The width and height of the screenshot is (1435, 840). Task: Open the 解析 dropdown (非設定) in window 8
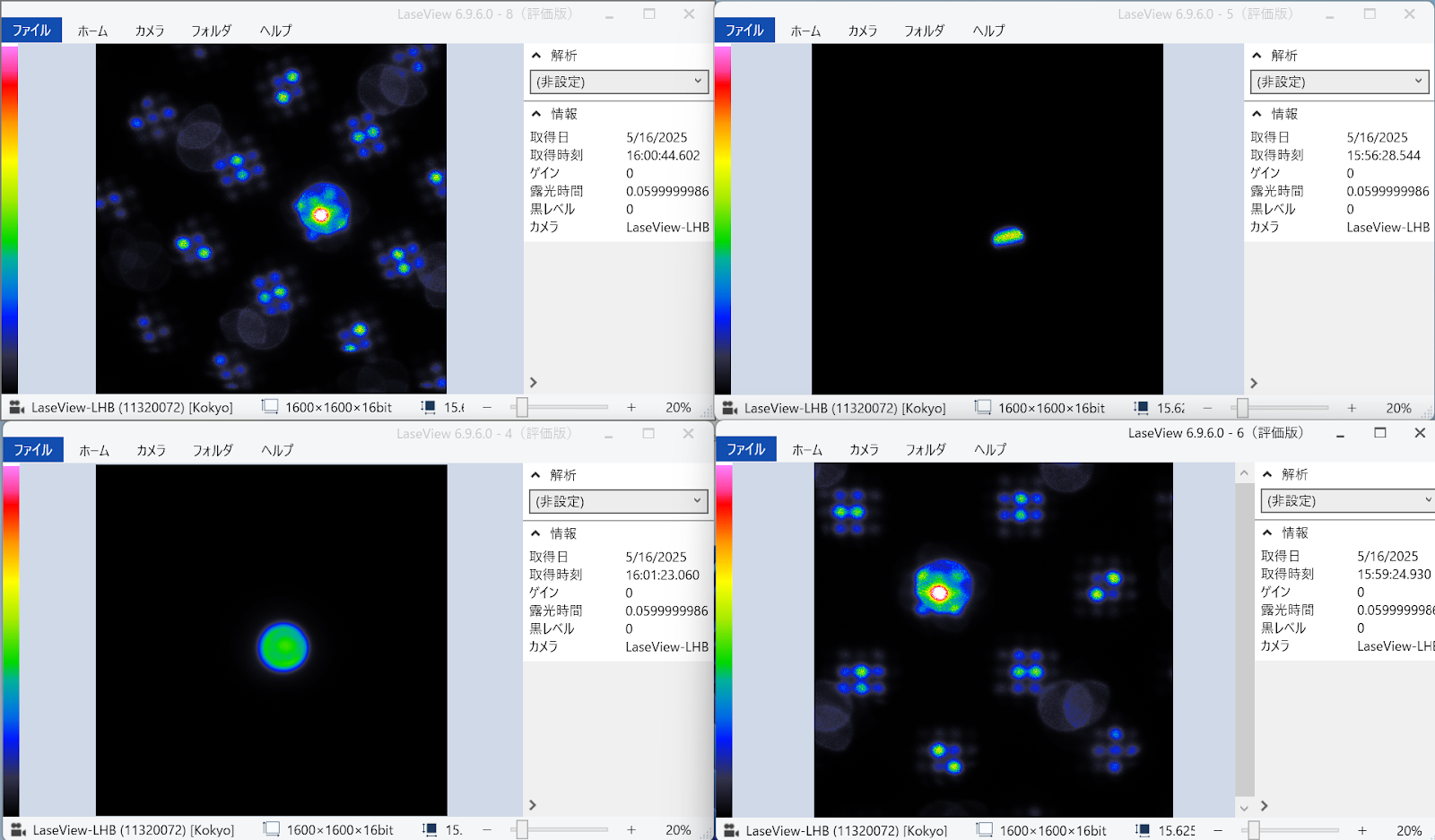619,82
